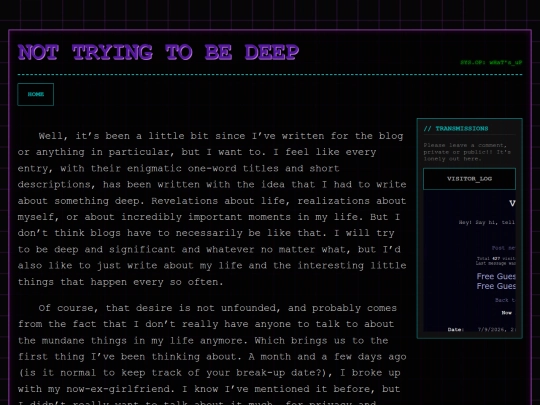Click the 'Date:' label in guestbook
540x405 pixels.
[456, 330]
